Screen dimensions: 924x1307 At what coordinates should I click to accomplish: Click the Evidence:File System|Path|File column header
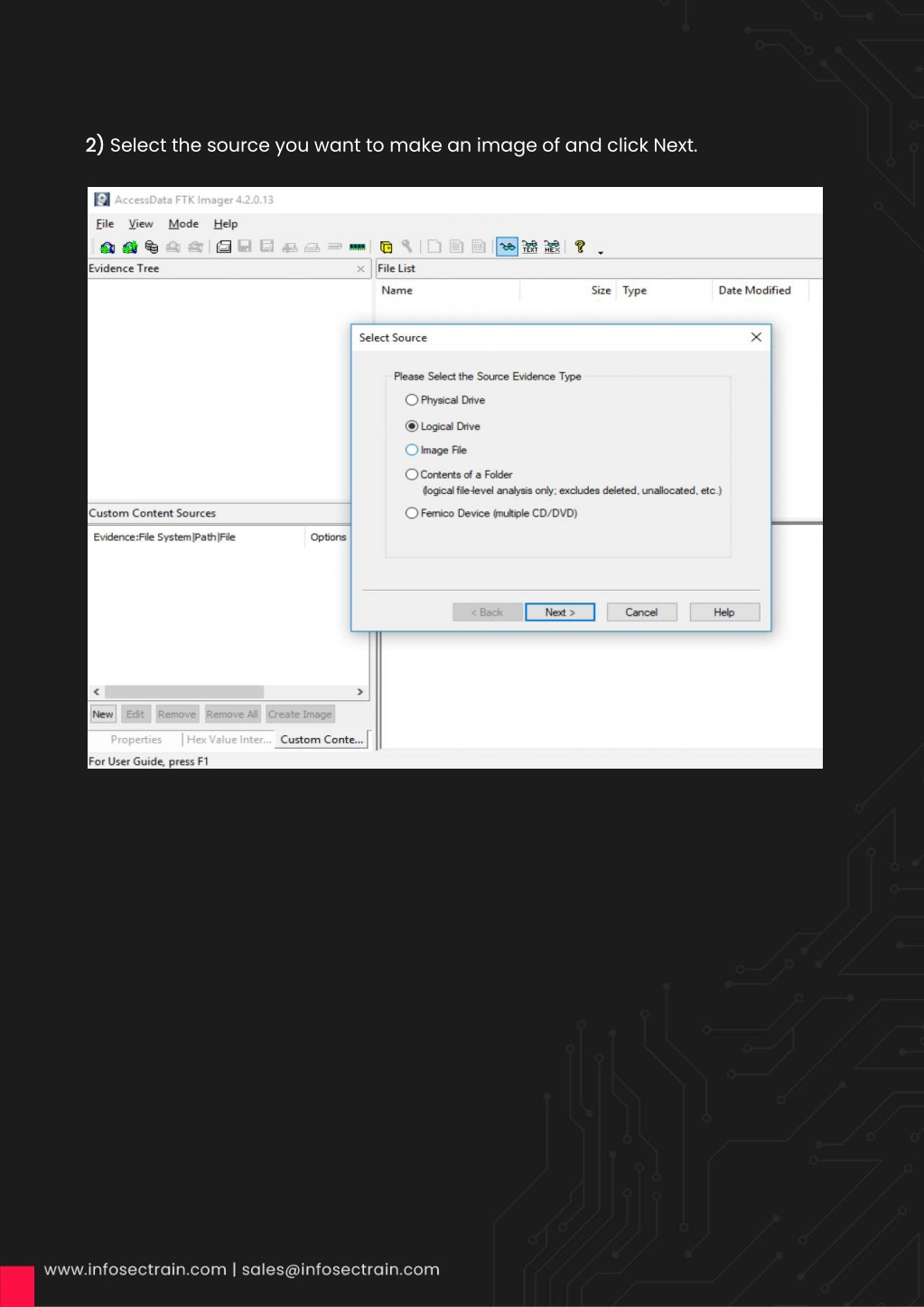tap(197, 537)
